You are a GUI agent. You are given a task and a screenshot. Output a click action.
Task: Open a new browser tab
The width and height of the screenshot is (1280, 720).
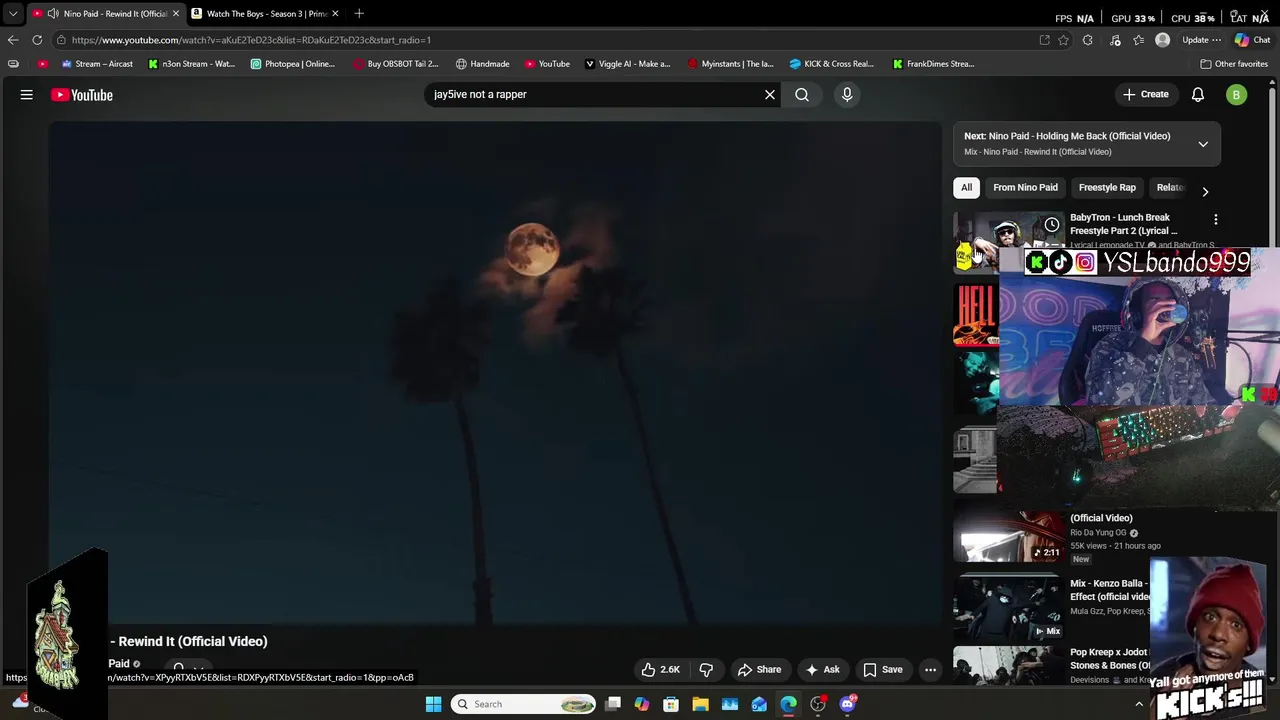click(x=359, y=13)
